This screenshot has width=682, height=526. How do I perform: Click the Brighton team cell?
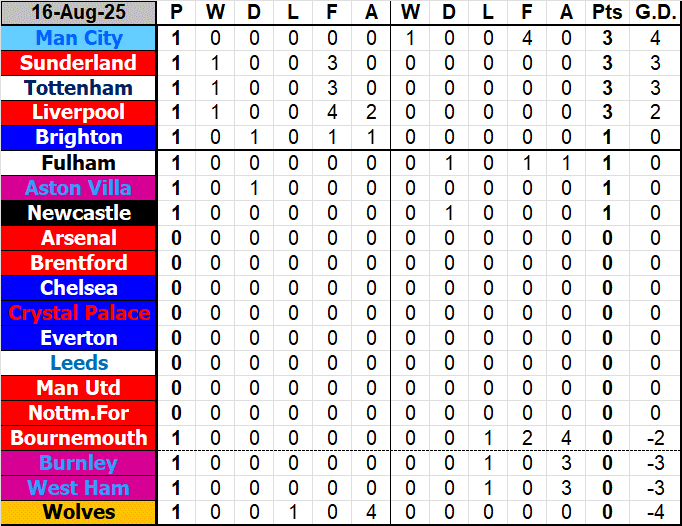click(x=79, y=138)
